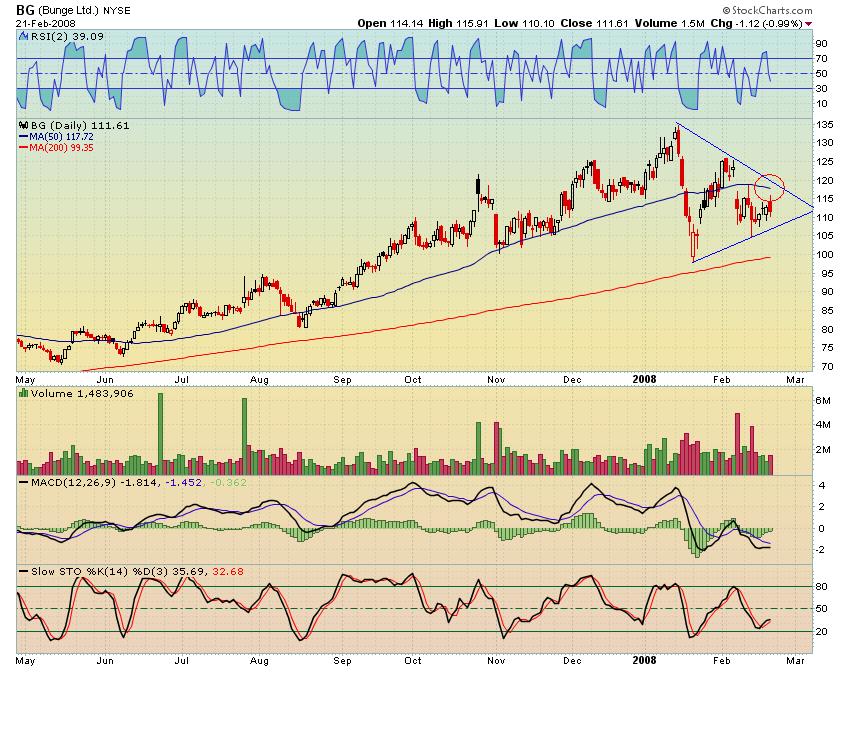Click the MACD signal value -1.452
Viewport: 850px width, 742px height.
pos(183,482)
